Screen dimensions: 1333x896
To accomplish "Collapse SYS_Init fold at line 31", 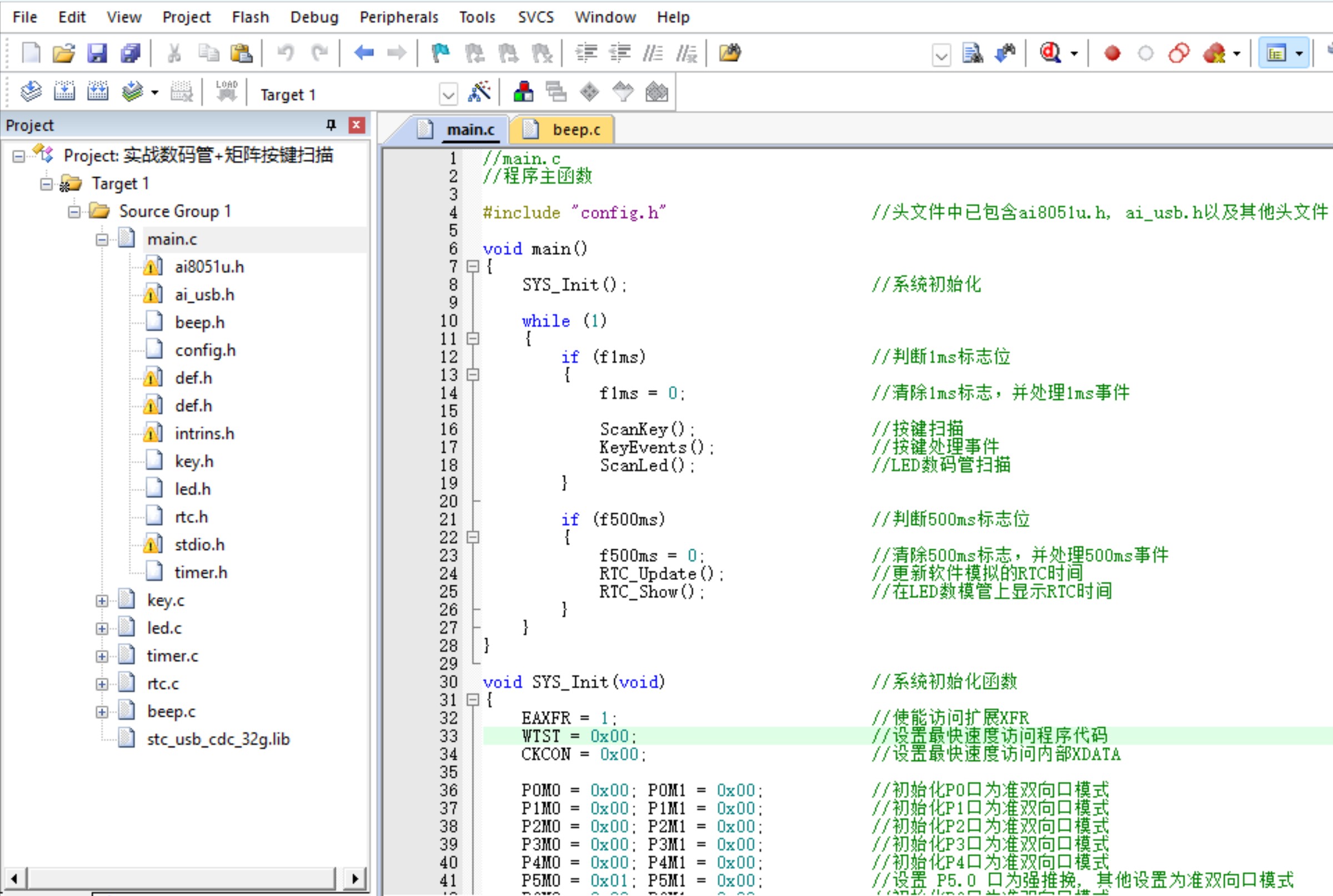I will click(473, 699).
